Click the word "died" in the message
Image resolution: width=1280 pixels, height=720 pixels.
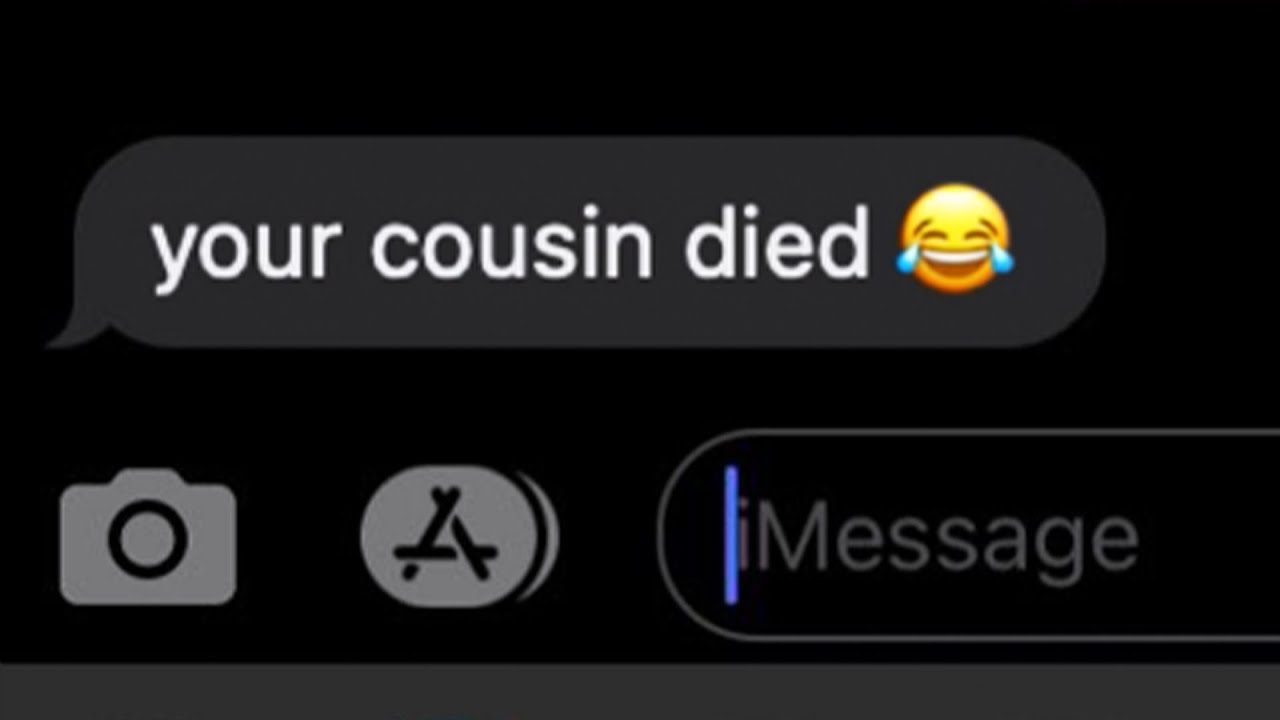click(777, 241)
